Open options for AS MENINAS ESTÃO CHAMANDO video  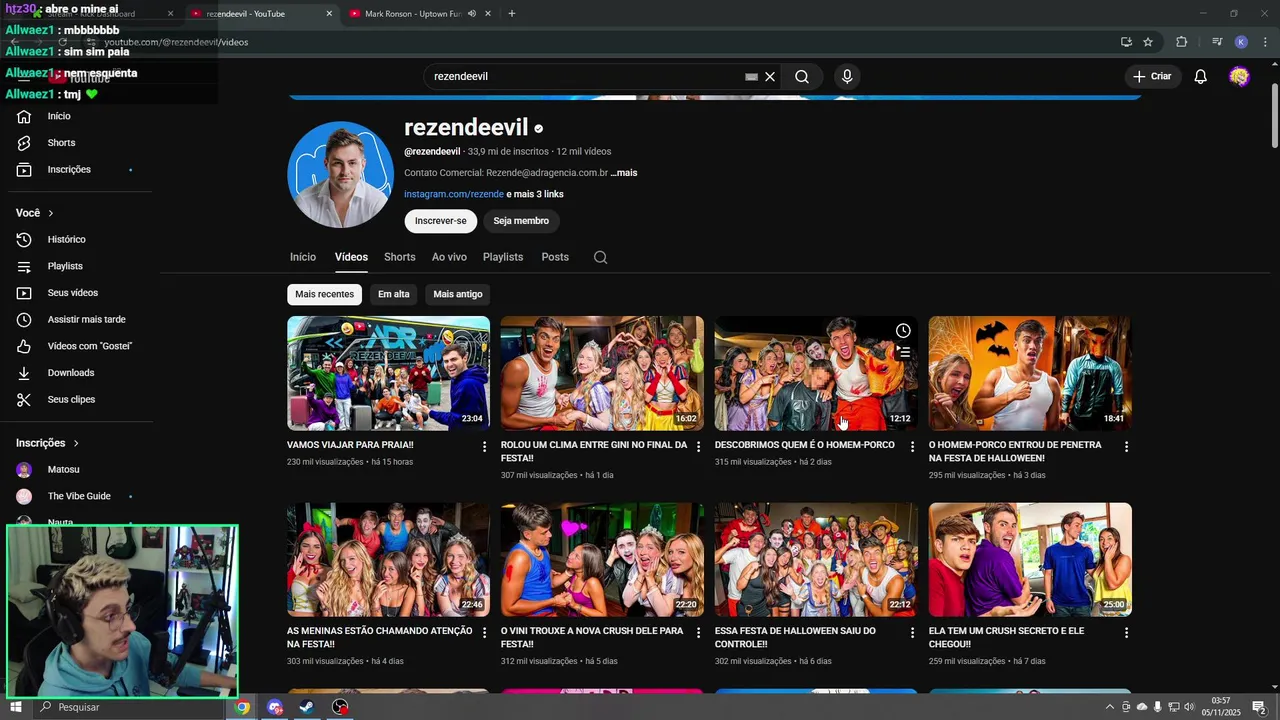click(485, 633)
